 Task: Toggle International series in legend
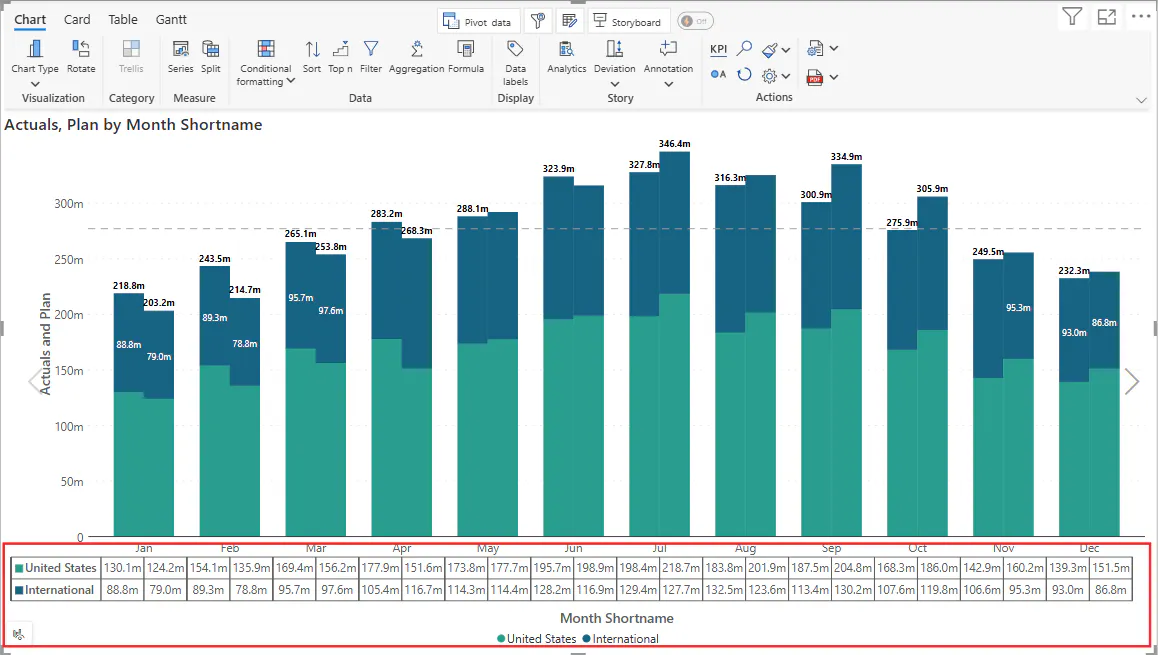[624, 639]
